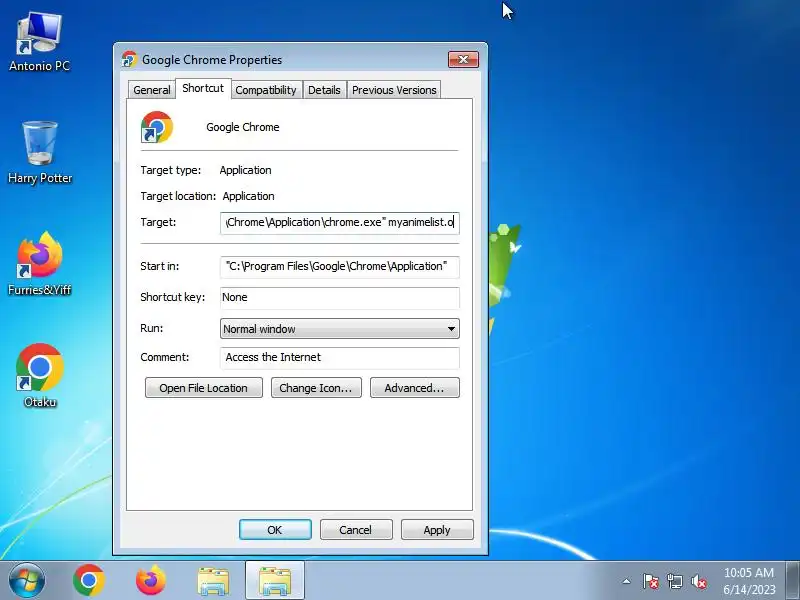Confirm with the OK button
Screen dimensions: 800x600
point(275,530)
